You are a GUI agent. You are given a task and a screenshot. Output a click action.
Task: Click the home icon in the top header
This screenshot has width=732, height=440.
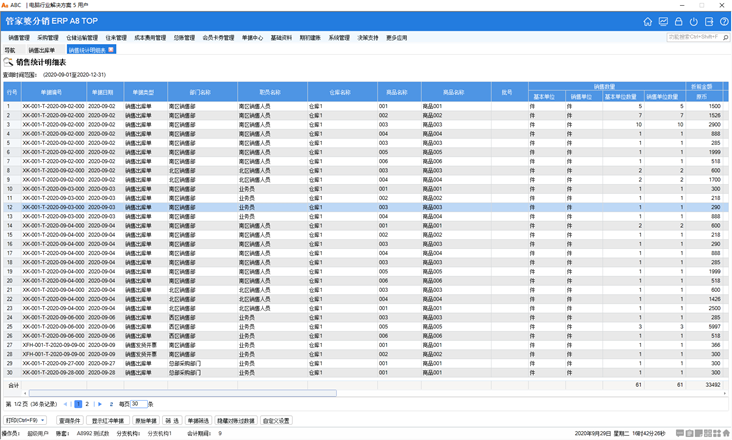click(647, 21)
